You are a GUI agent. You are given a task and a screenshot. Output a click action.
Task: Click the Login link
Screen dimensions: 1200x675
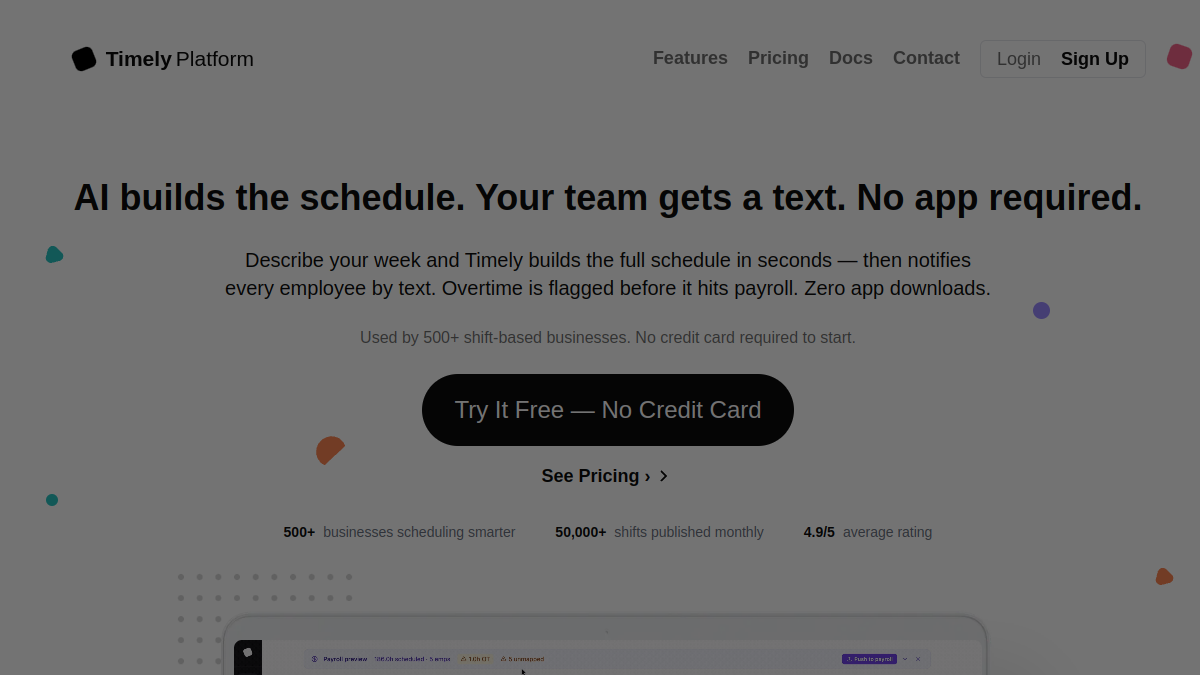(1019, 59)
